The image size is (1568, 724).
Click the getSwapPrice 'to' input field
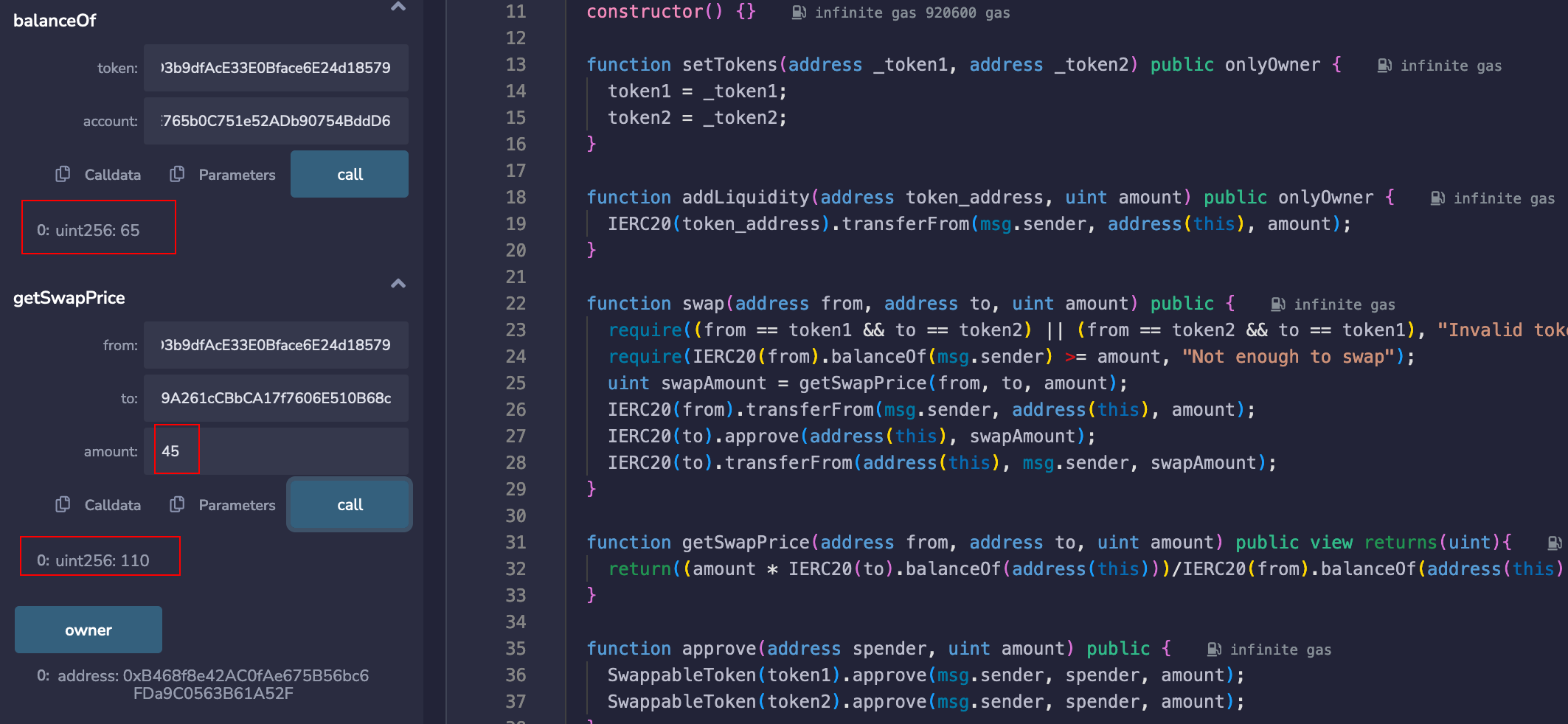pyautogui.click(x=276, y=398)
